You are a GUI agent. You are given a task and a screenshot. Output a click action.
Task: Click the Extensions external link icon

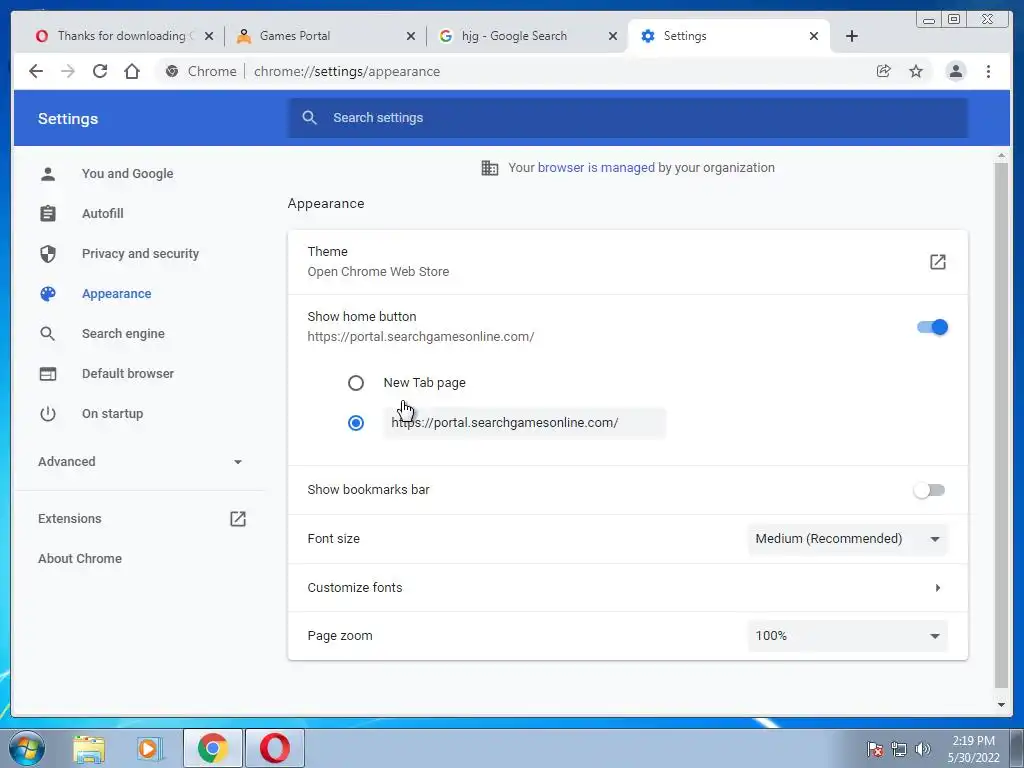pos(238,519)
